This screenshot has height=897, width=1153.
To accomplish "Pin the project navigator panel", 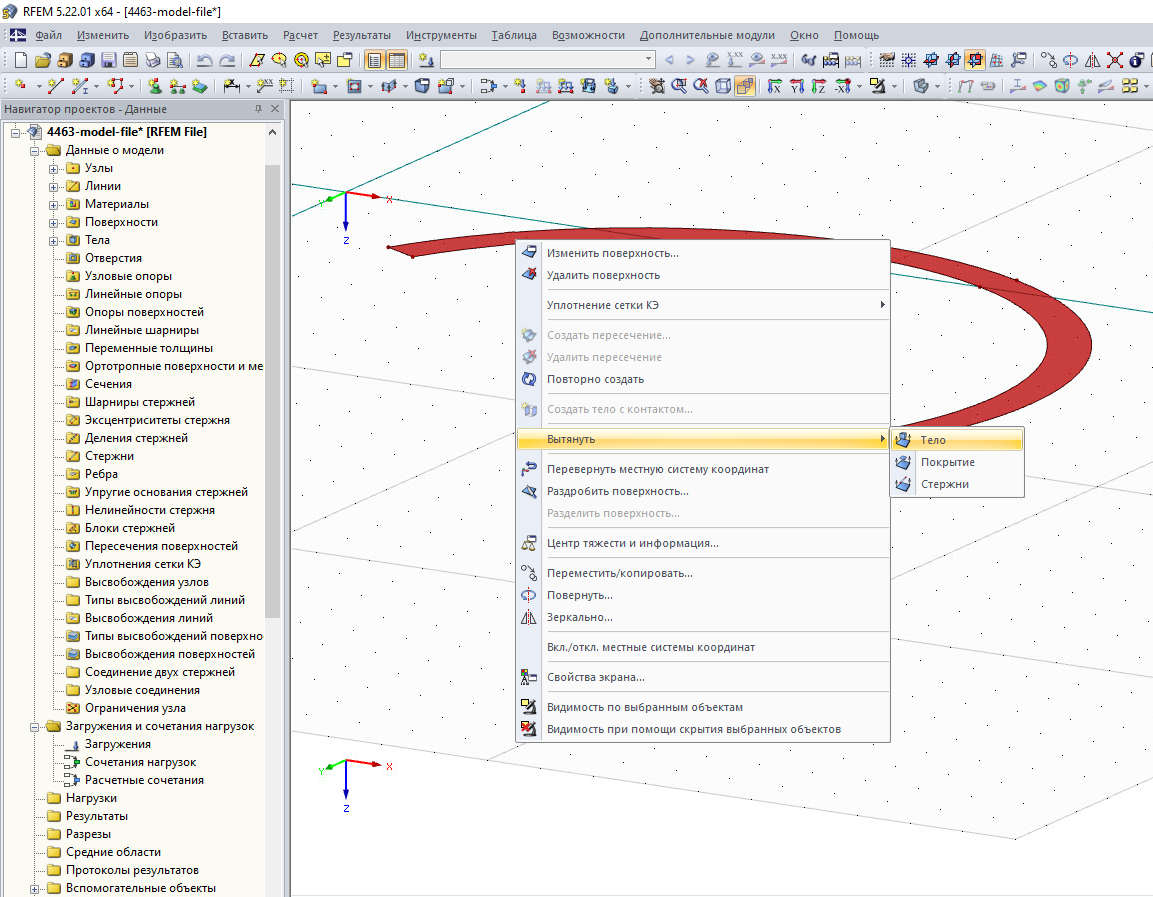I will [x=258, y=109].
